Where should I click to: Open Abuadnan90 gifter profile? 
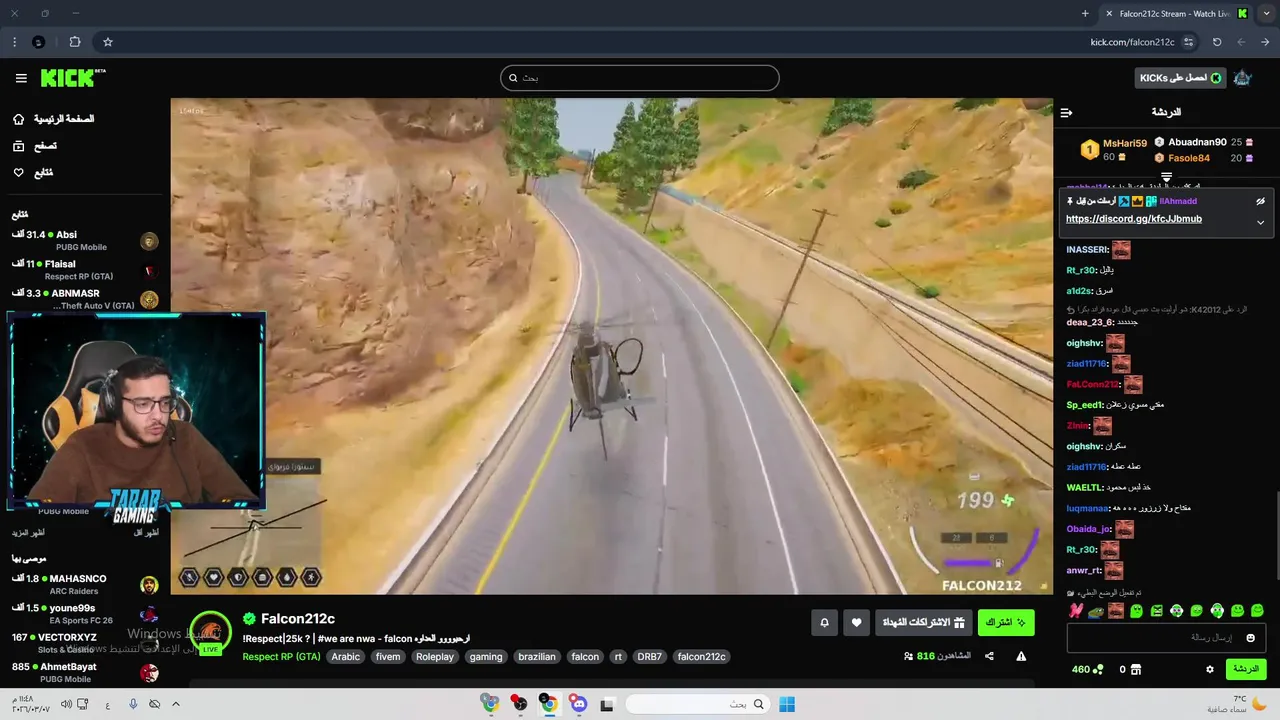pos(1197,142)
